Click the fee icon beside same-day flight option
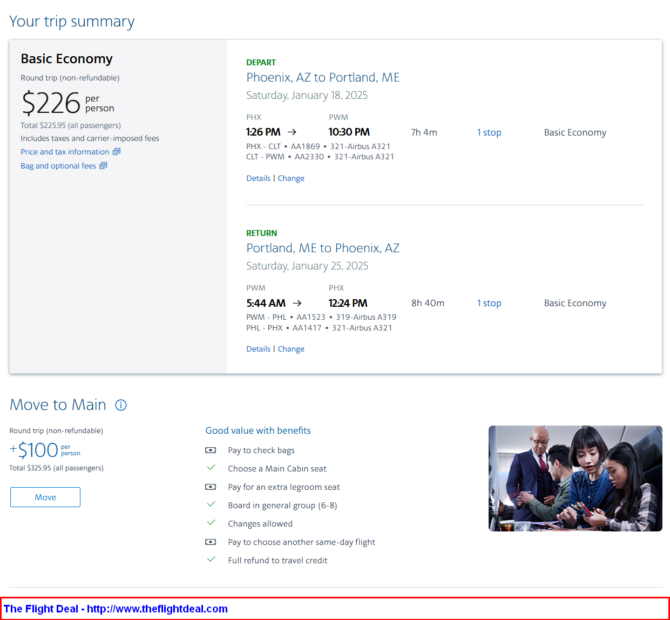This screenshot has height=620, width=670. [210, 542]
